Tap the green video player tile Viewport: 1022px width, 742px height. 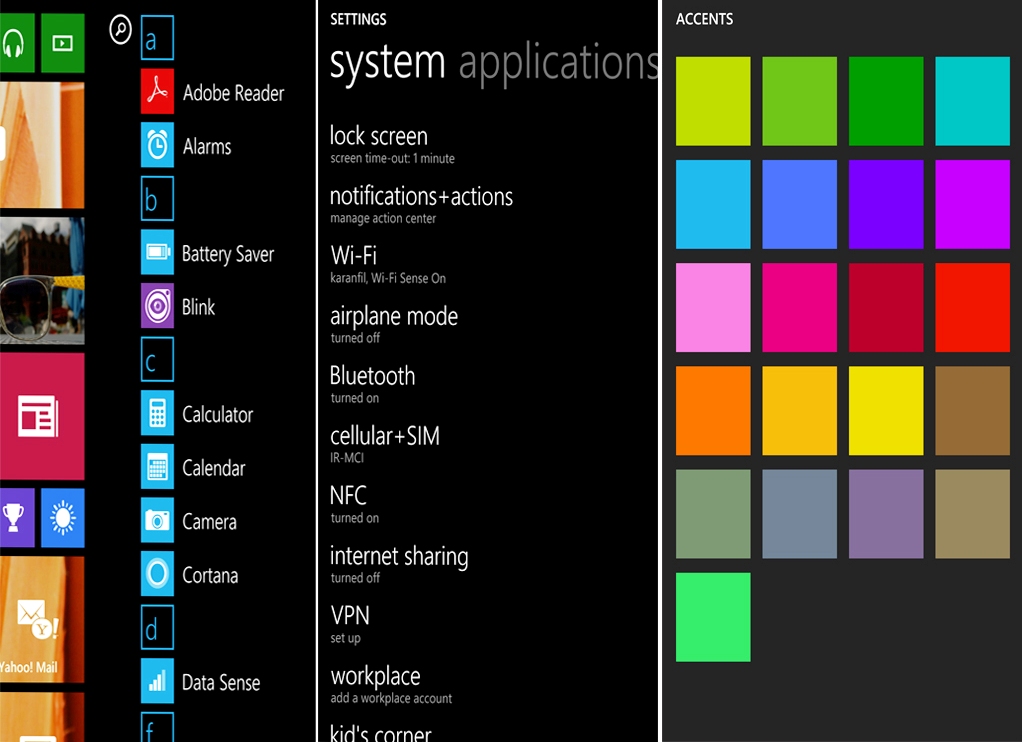coord(63,43)
